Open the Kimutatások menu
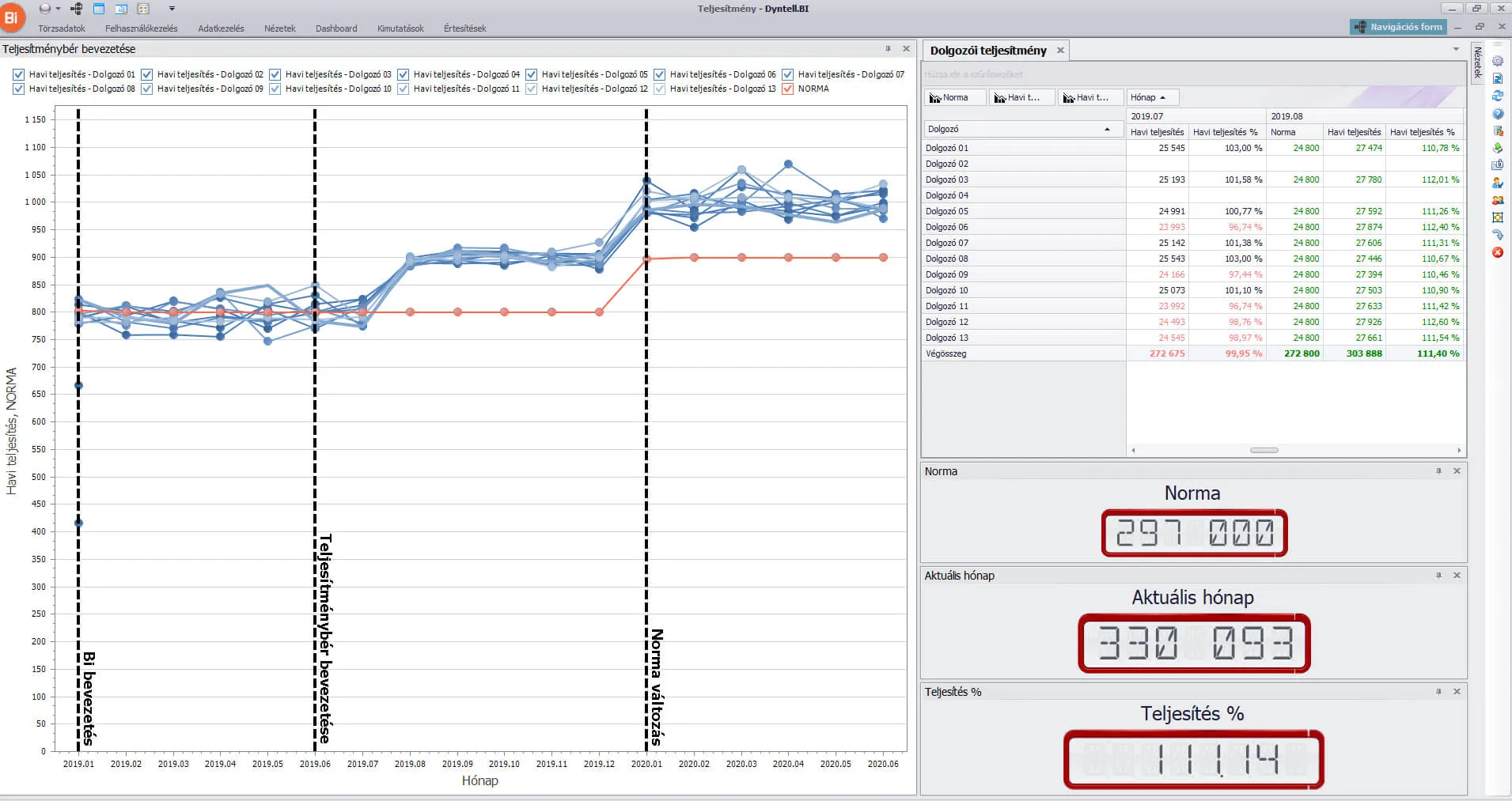Screen dimensions: 1512x801 400,28
